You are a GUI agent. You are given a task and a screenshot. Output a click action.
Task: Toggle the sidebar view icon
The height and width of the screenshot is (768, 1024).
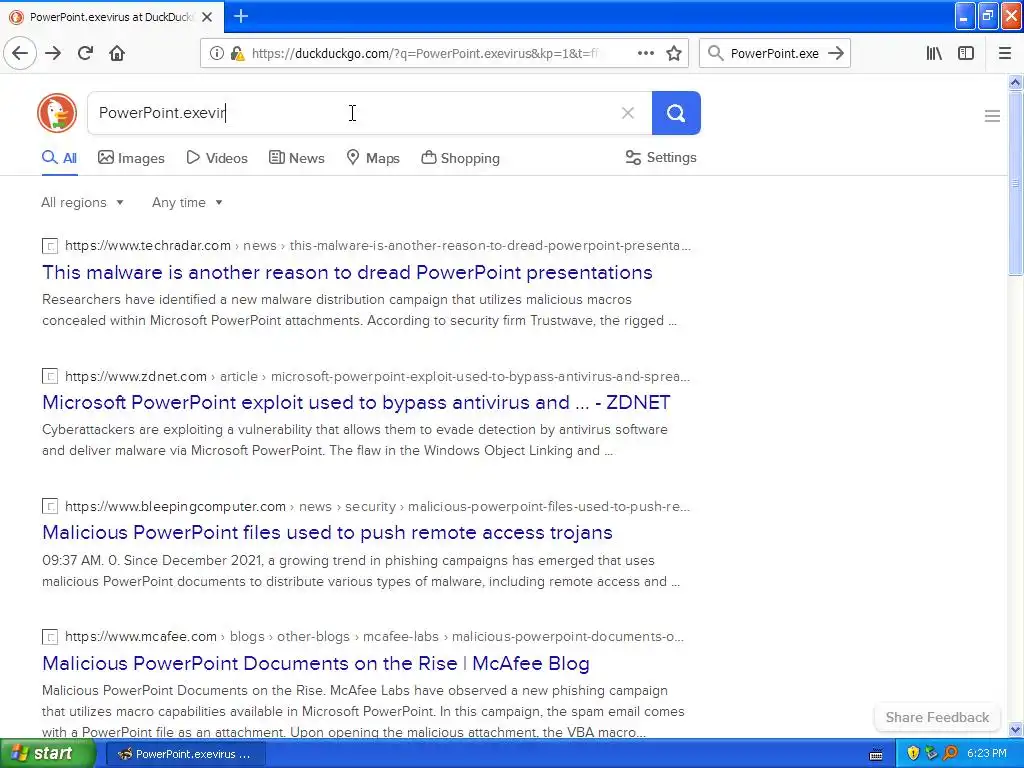coord(966,54)
